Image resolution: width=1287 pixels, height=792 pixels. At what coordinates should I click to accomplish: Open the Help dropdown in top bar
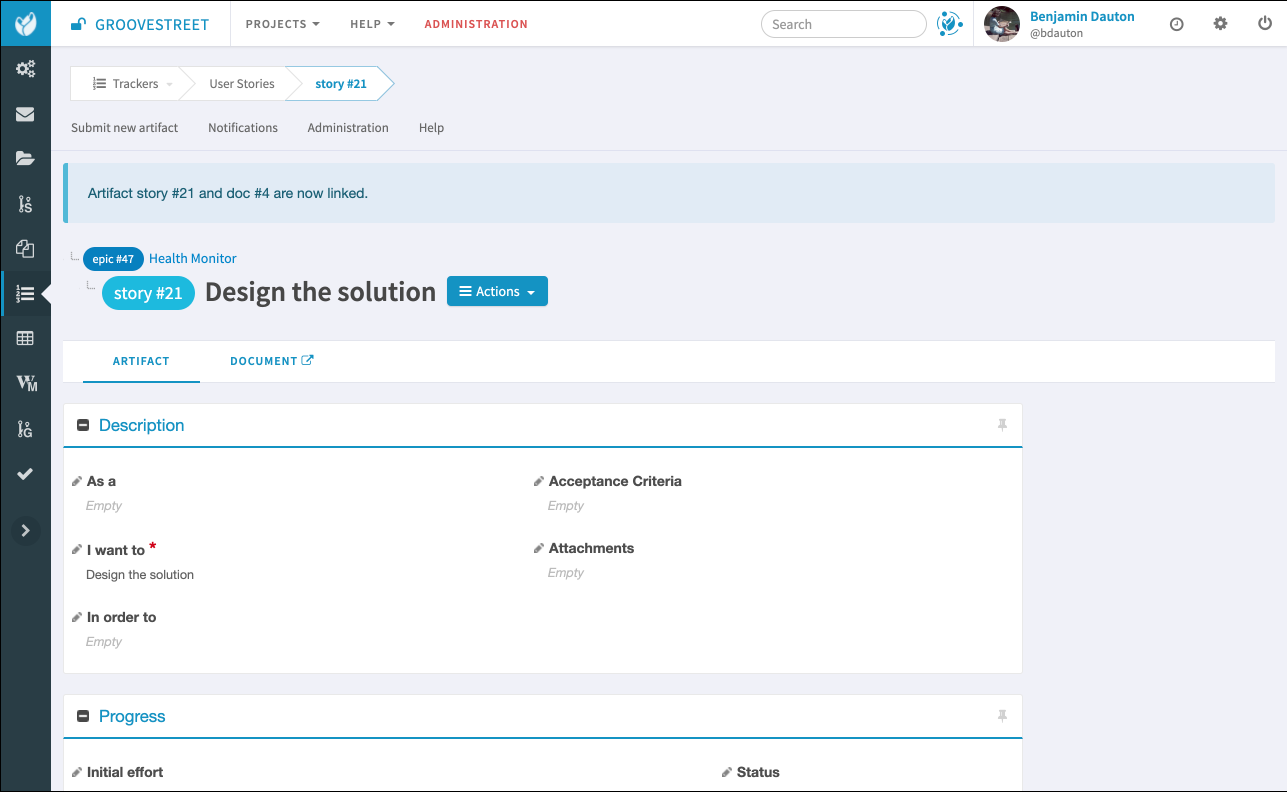(372, 24)
